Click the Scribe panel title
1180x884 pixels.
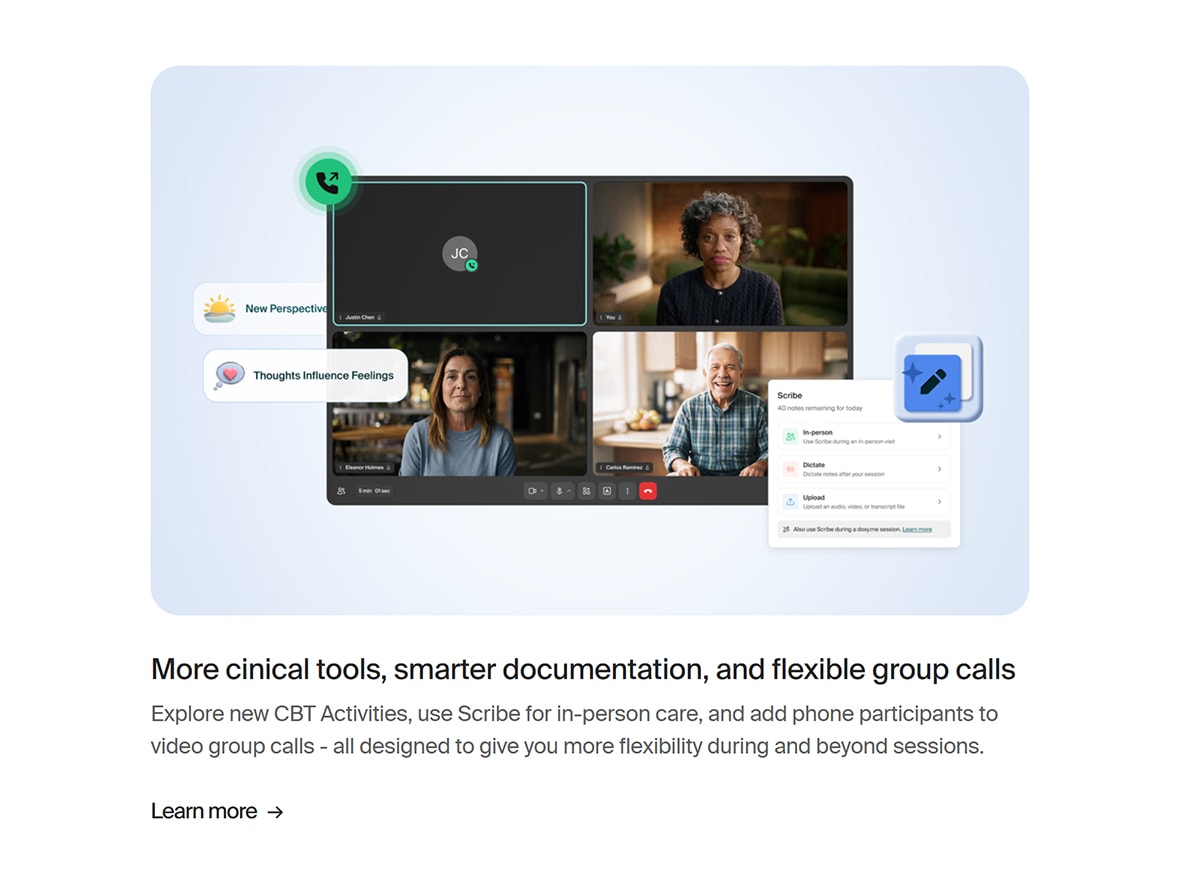point(789,395)
